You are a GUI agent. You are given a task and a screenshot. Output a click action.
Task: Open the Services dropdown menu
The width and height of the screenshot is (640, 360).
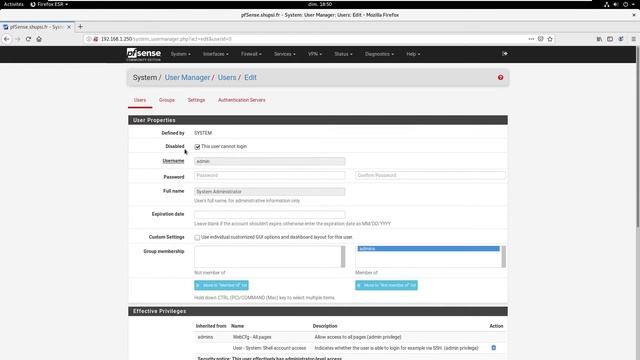[284, 54]
